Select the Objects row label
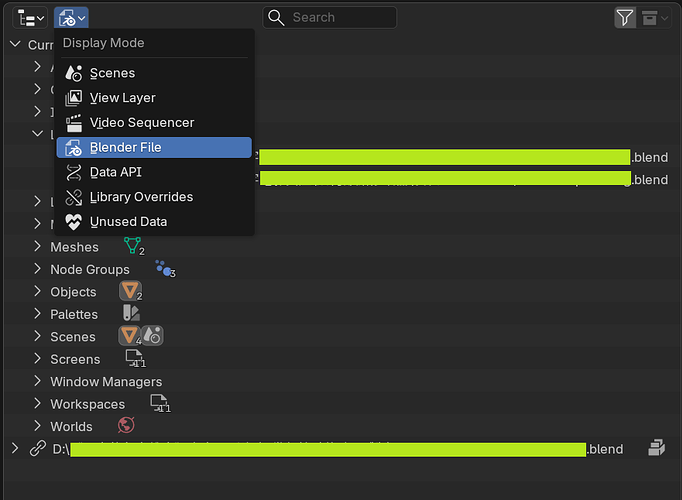682x500 pixels. pyautogui.click(x=73, y=292)
